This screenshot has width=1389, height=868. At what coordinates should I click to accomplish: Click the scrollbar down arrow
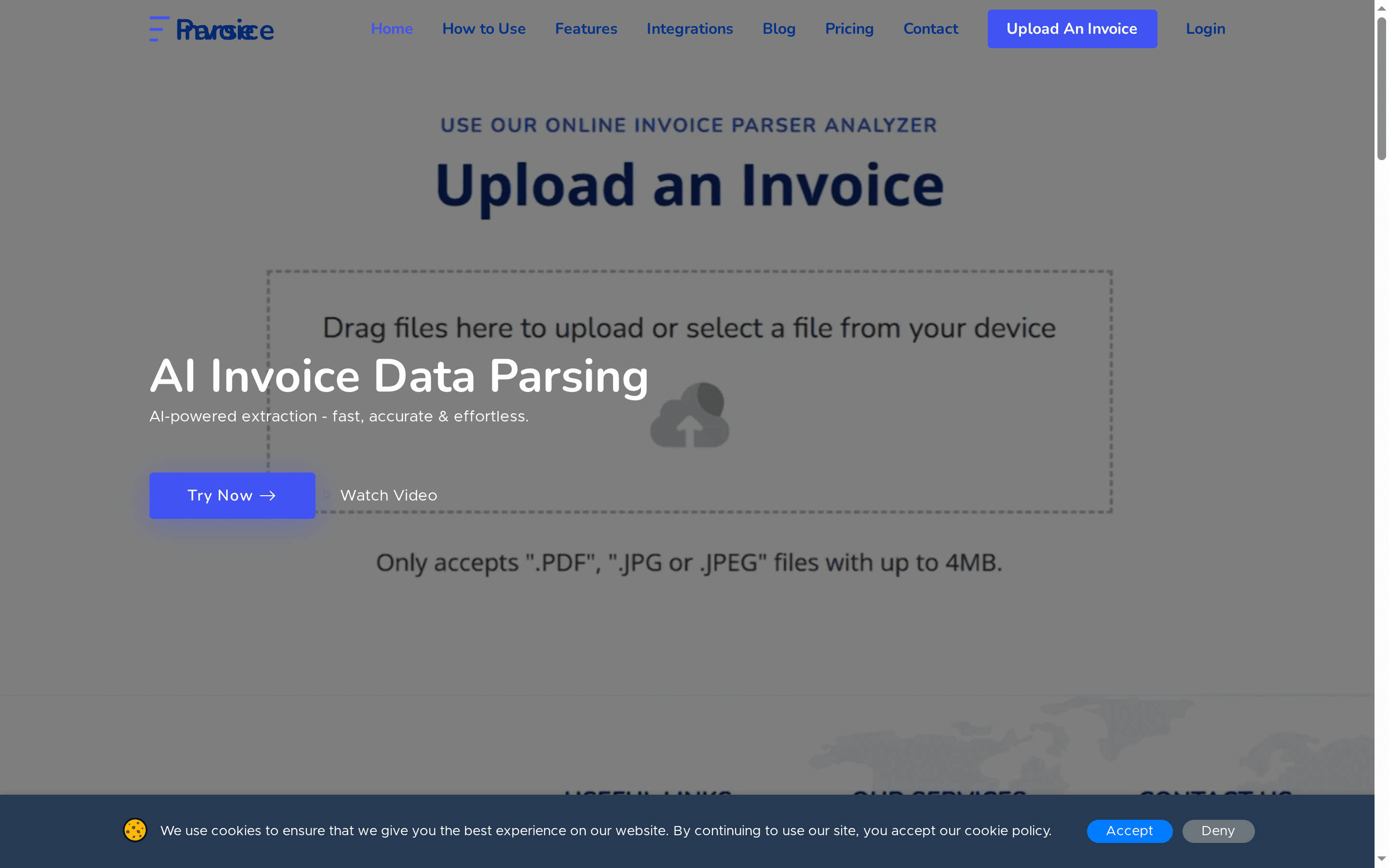(1381, 860)
